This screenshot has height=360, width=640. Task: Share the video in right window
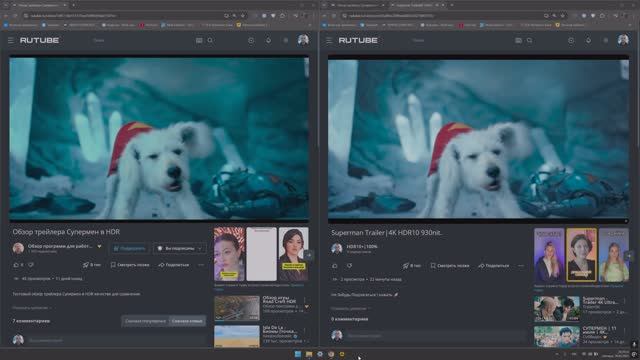[x=494, y=266]
